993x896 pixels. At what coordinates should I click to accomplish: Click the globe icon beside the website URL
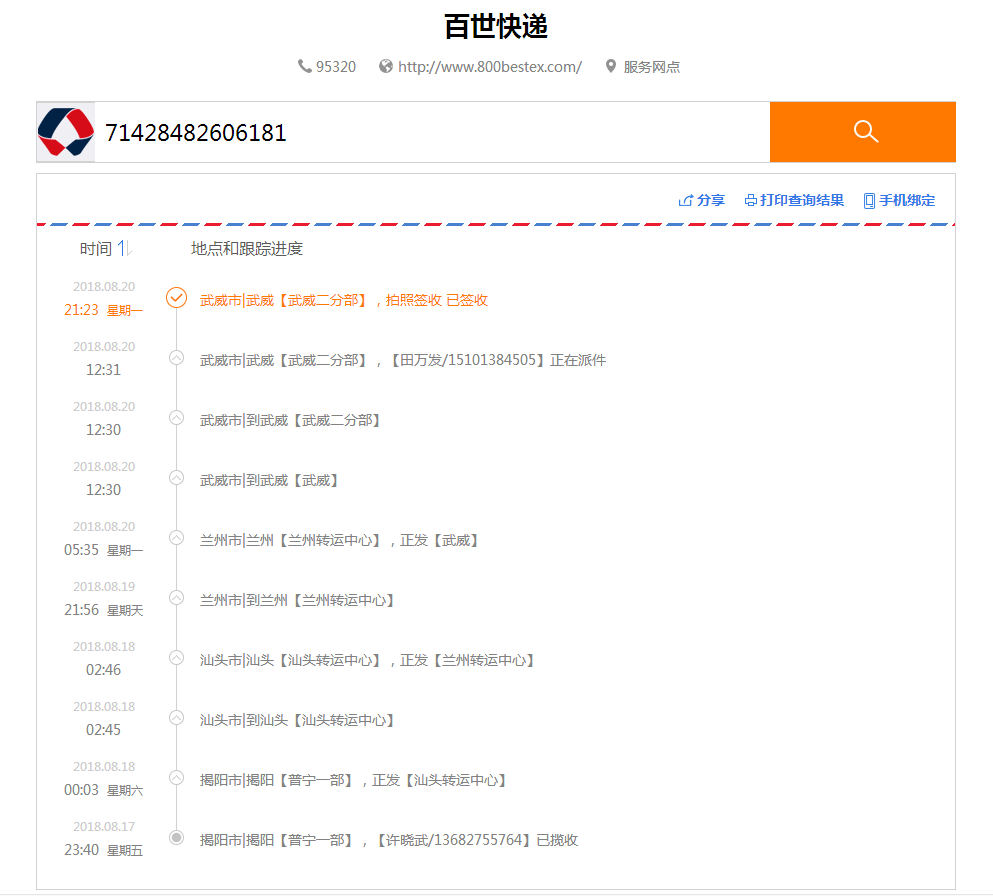(386, 66)
